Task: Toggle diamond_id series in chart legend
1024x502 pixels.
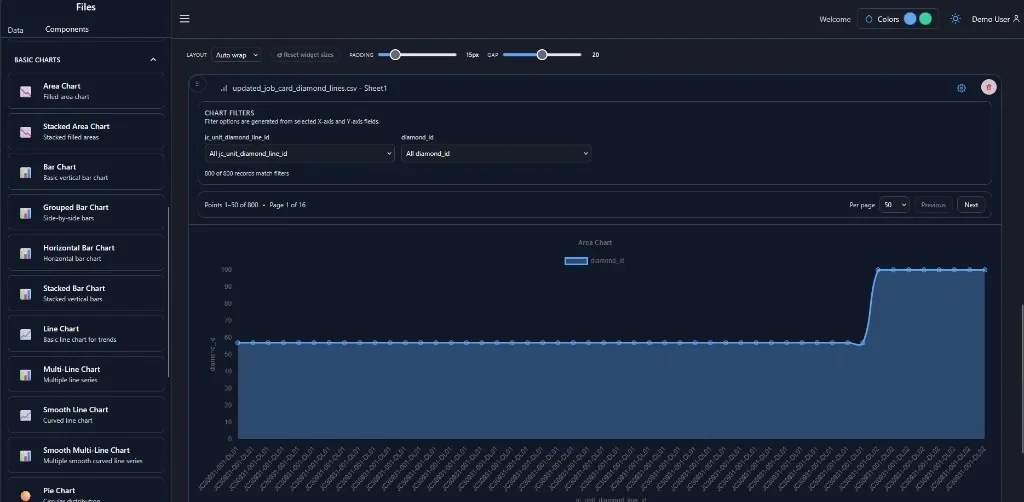Action: (x=594, y=260)
